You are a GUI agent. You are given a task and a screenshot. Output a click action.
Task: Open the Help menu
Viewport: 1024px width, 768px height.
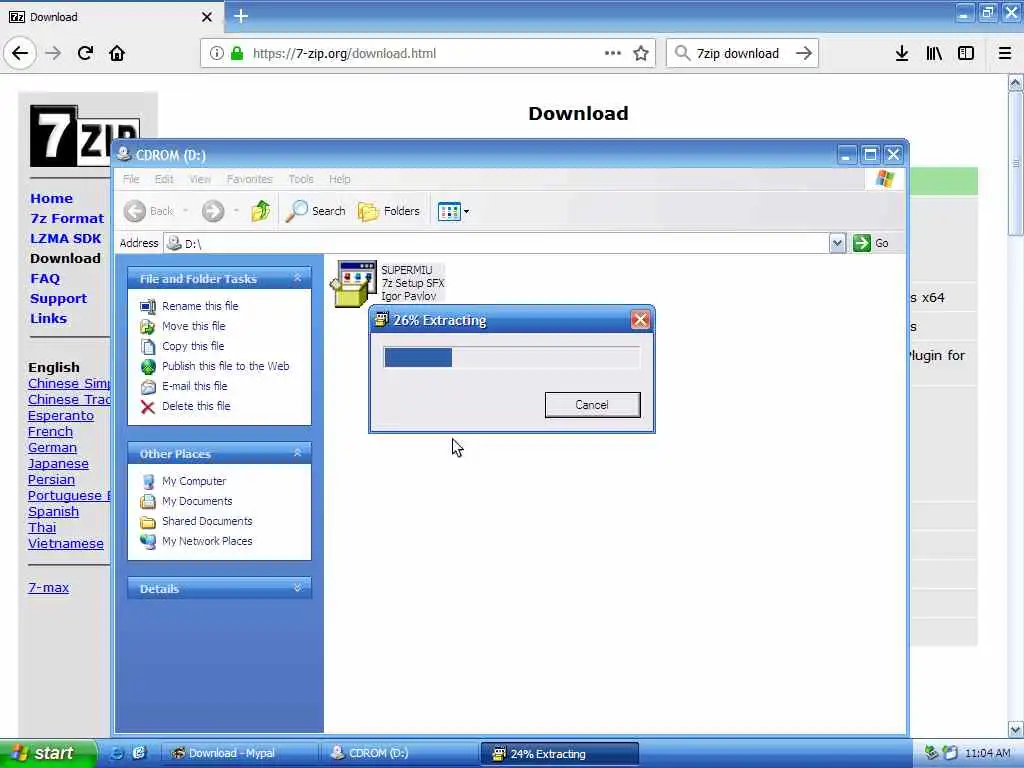340,179
